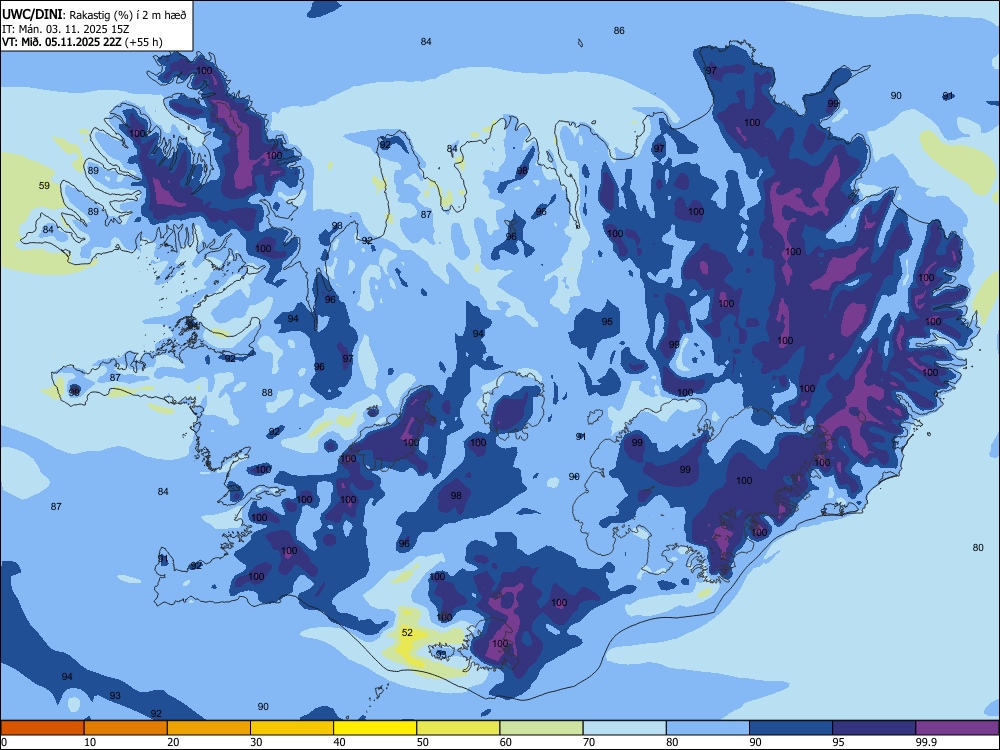Pick the pale green 60–70 legend swatch

541,728
